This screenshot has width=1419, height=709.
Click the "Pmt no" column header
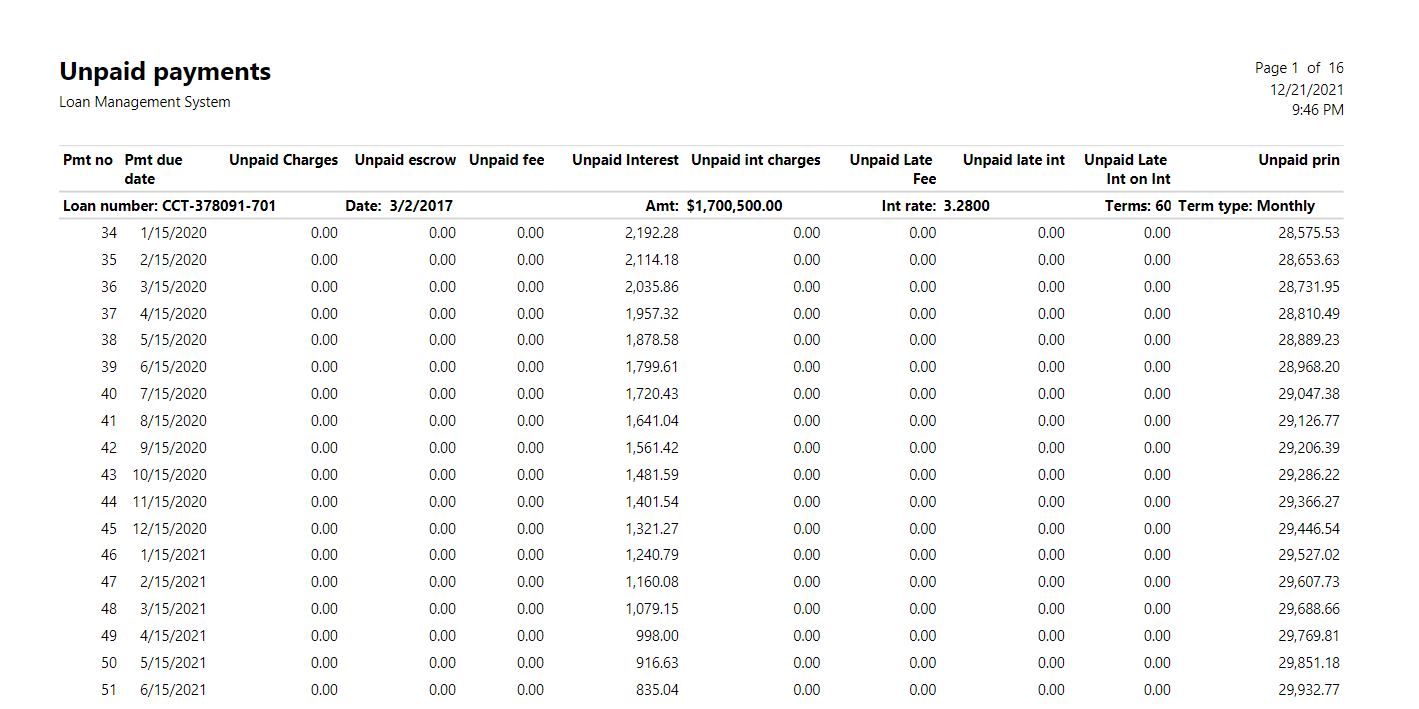click(88, 160)
